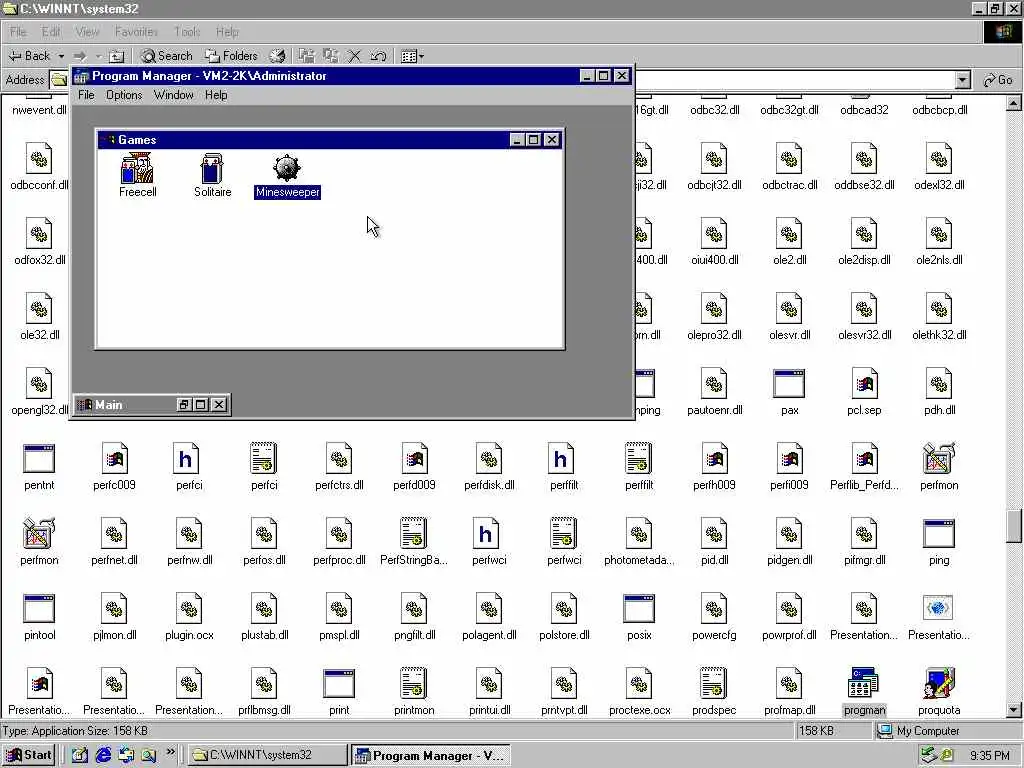1024x768 pixels.
Task: Select the proctexe.ocx file icon
Action: point(639,682)
